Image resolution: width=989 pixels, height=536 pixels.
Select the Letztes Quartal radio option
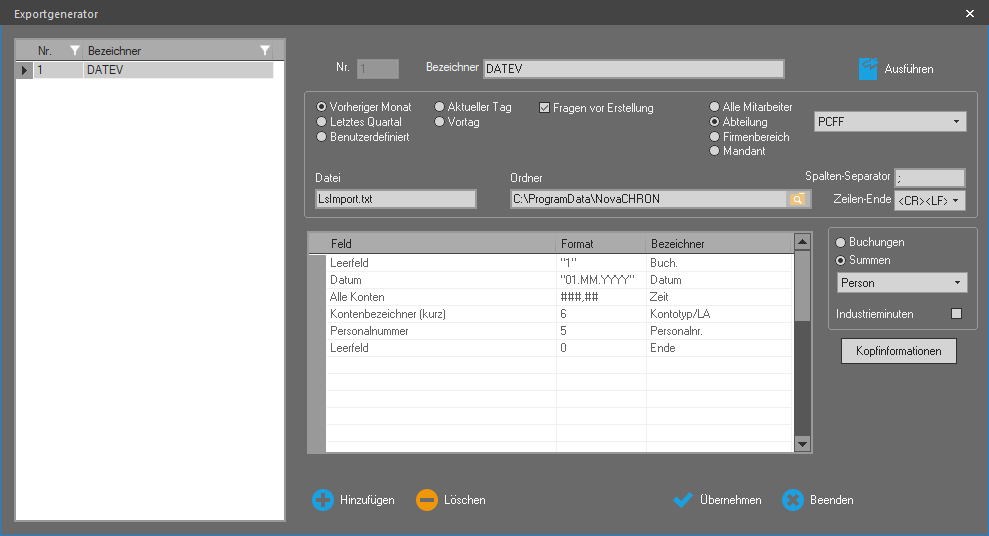[x=321, y=122]
